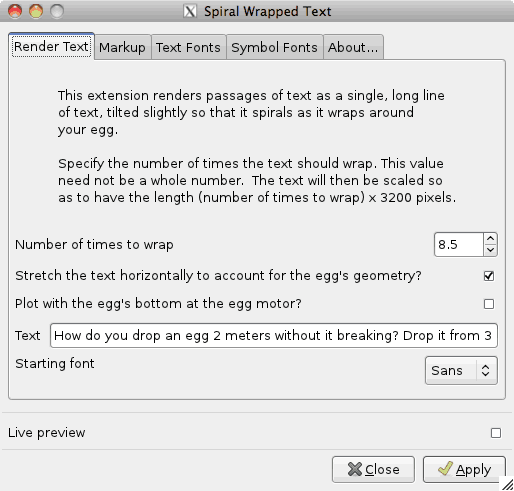Open the Text Fonts tab
Screen dimensions: 514x491
point(189,47)
